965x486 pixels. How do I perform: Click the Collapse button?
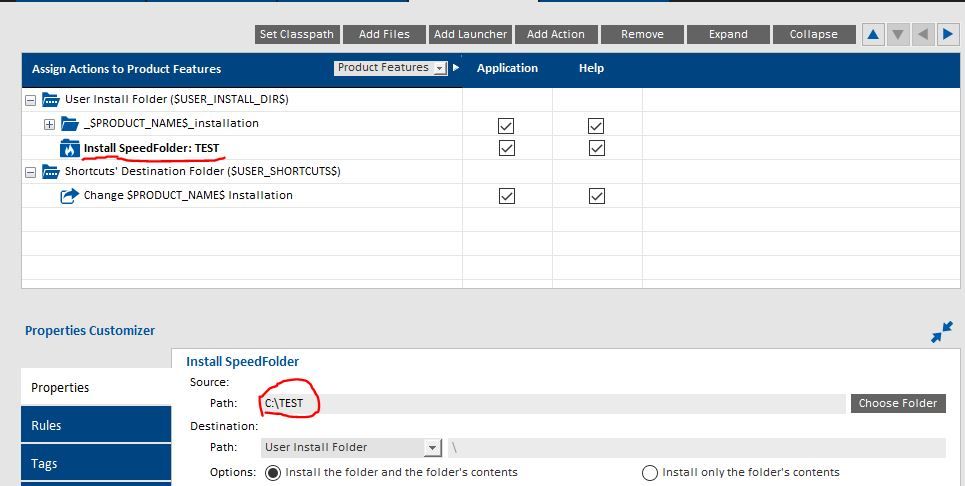[814, 34]
